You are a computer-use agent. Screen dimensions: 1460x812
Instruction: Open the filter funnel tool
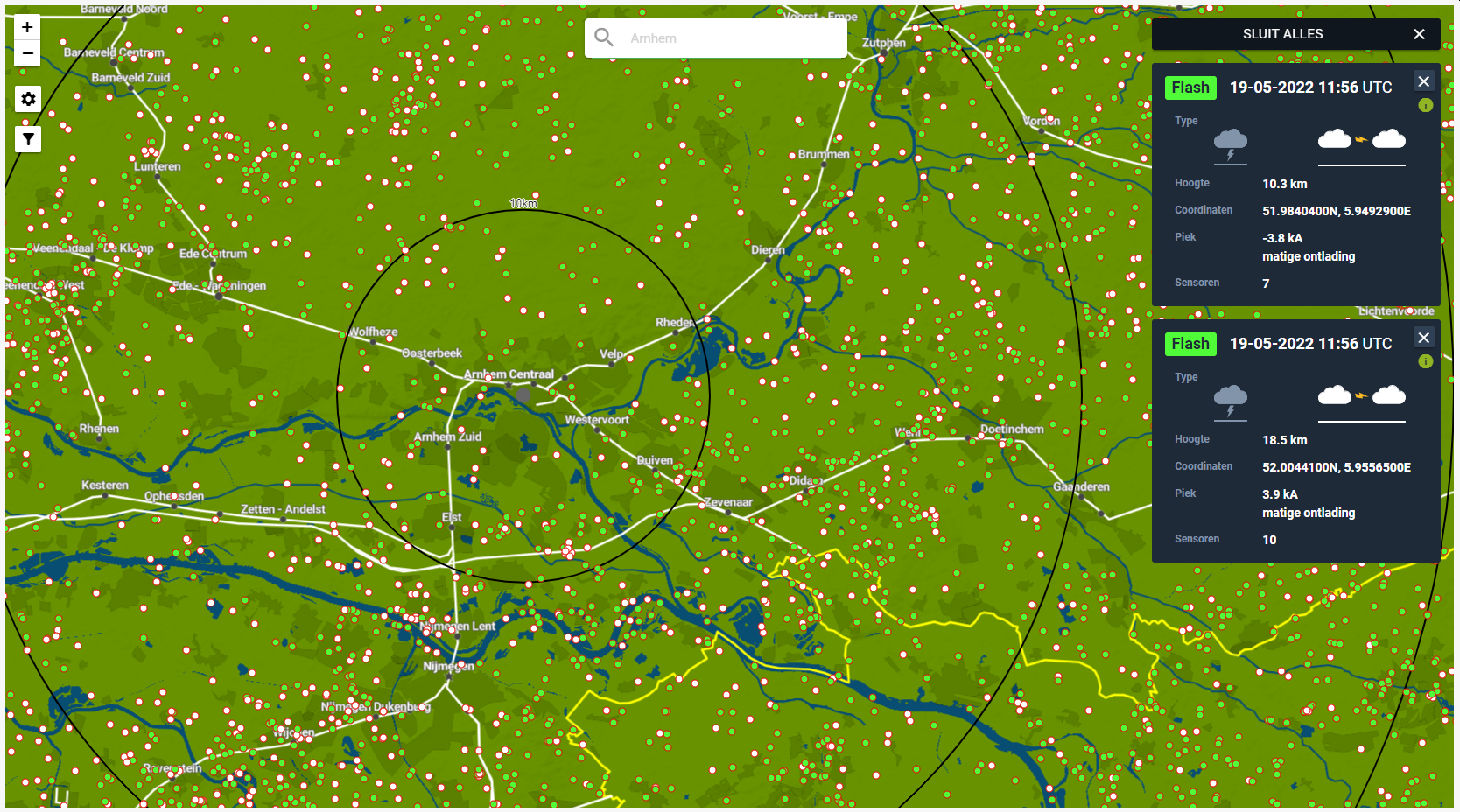pos(28,139)
